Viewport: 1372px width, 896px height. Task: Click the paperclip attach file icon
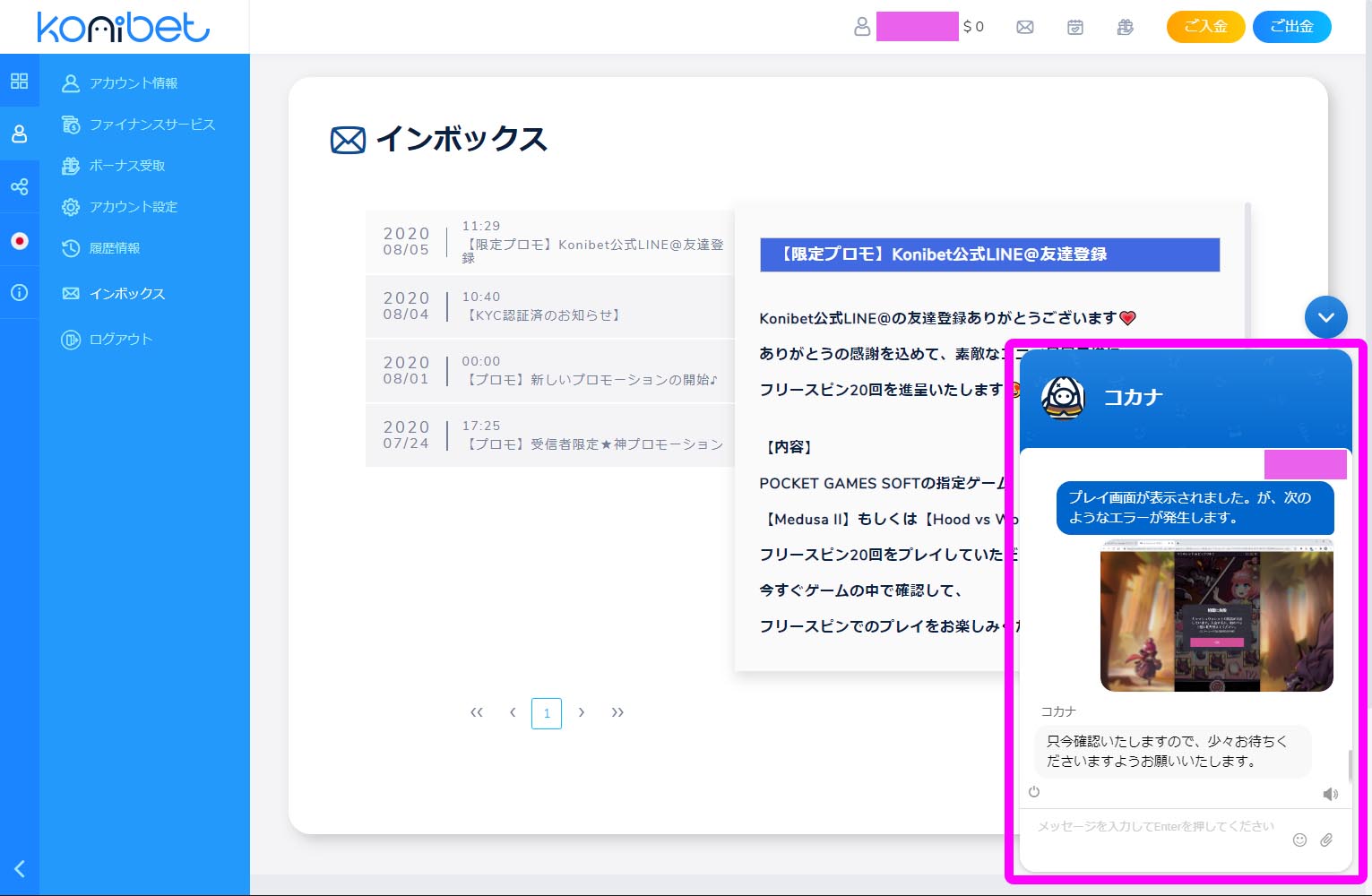1326,840
